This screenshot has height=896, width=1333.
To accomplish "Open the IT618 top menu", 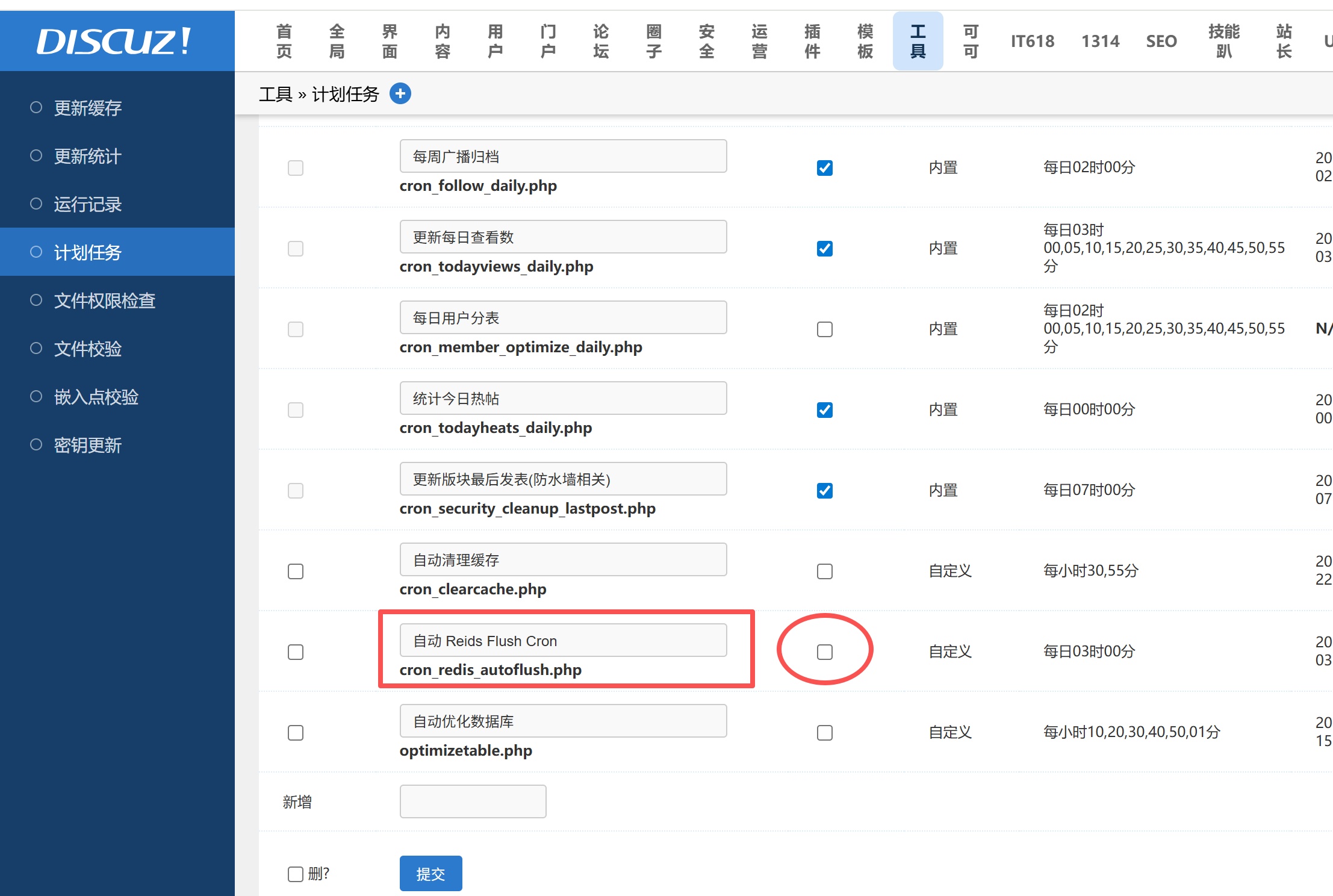I will point(1033,41).
